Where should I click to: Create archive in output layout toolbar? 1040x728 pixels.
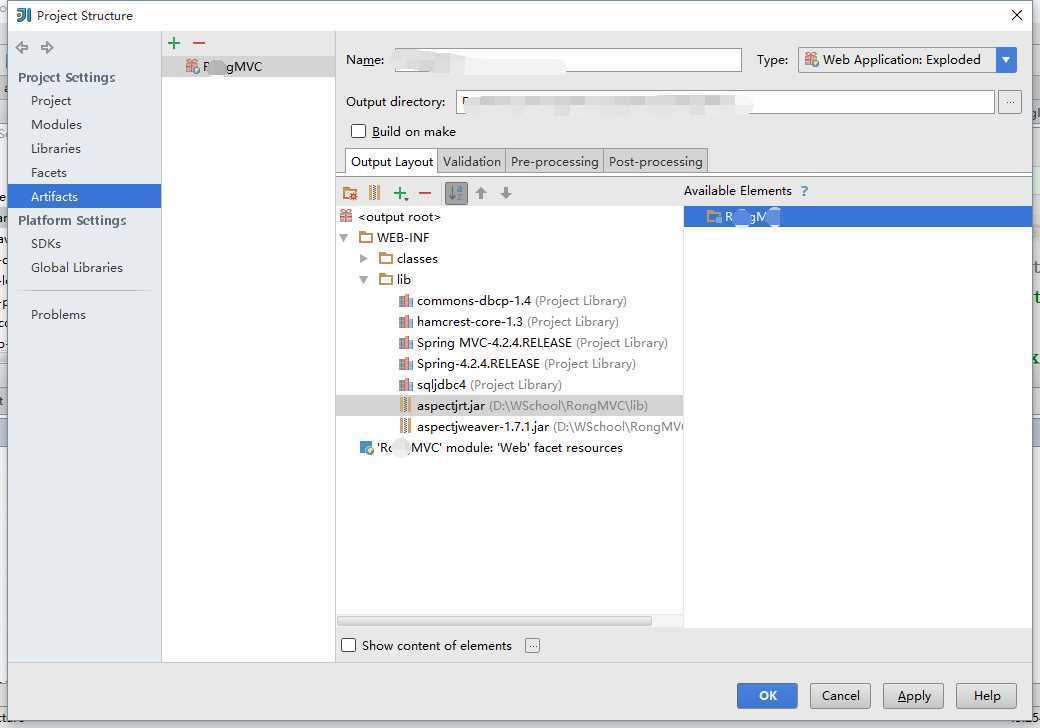pyautogui.click(x=374, y=193)
